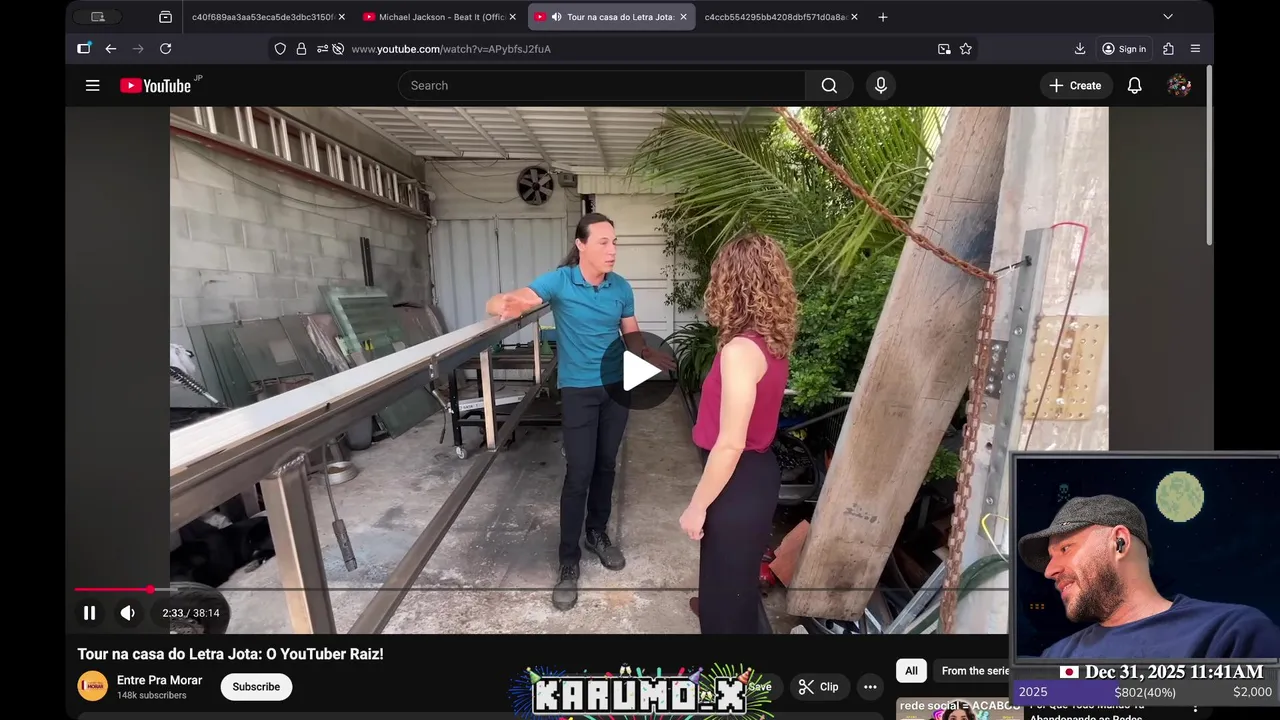Show site security padlock info
The height and width of the screenshot is (720, 1280).
[301, 49]
